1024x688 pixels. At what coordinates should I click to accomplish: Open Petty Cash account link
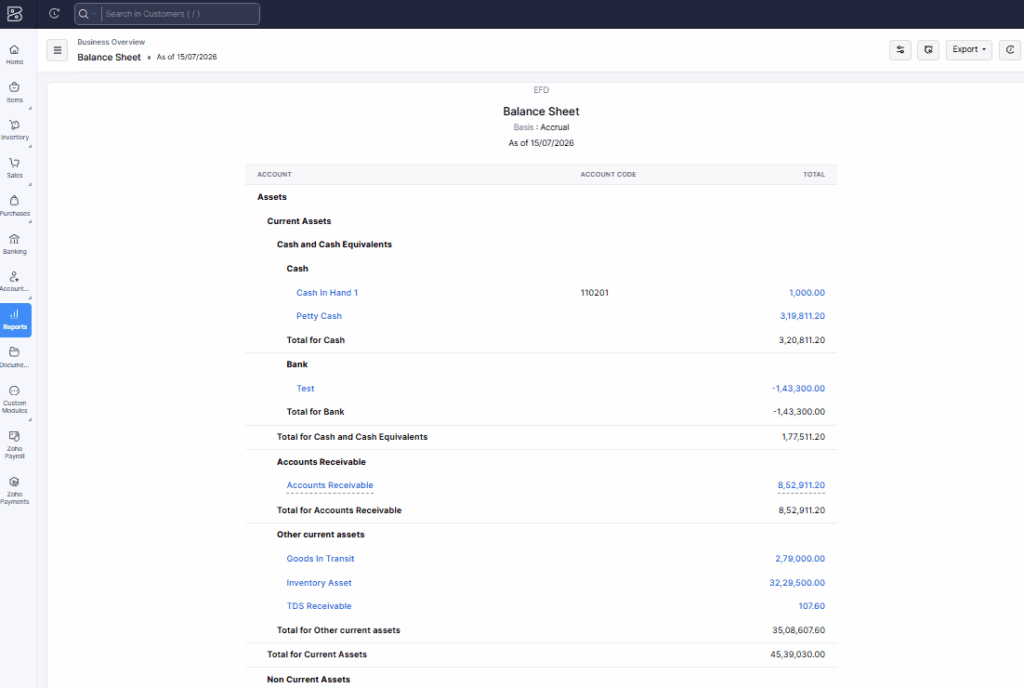(x=319, y=316)
